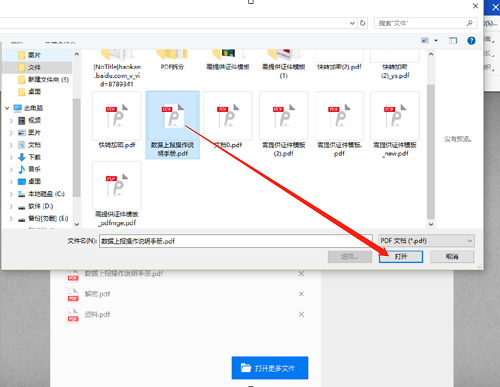500x387 pixels.
Task: Open the [NoTitle]haokan.baidu.com folder
Action: point(117,68)
